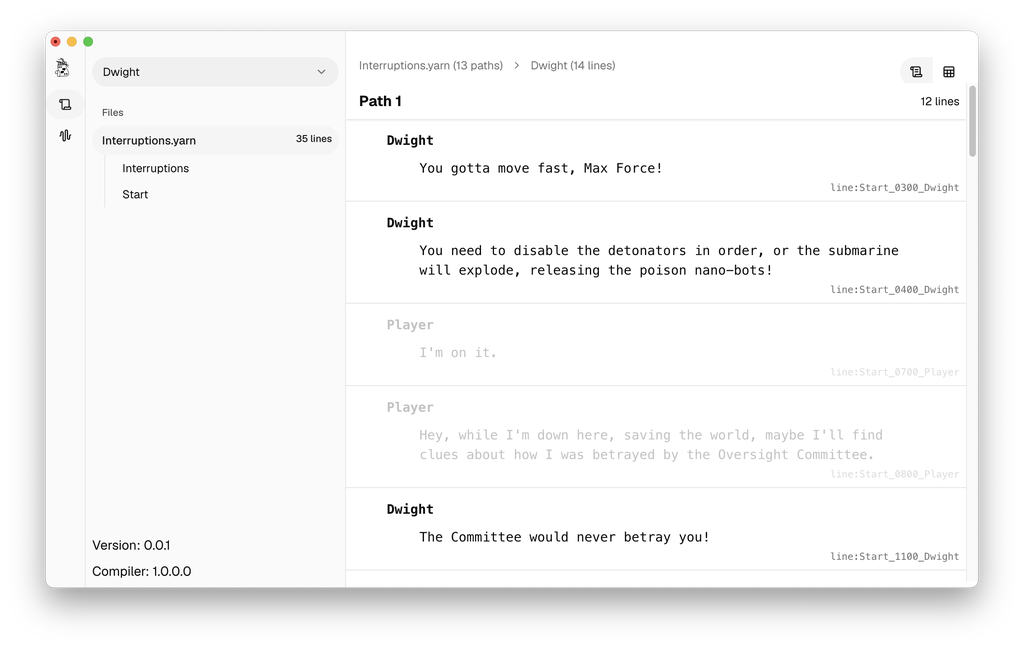Image resolution: width=1024 pixels, height=648 pixels.
Task: Click line ID Start_0800_Player
Action: click(894, 474)
